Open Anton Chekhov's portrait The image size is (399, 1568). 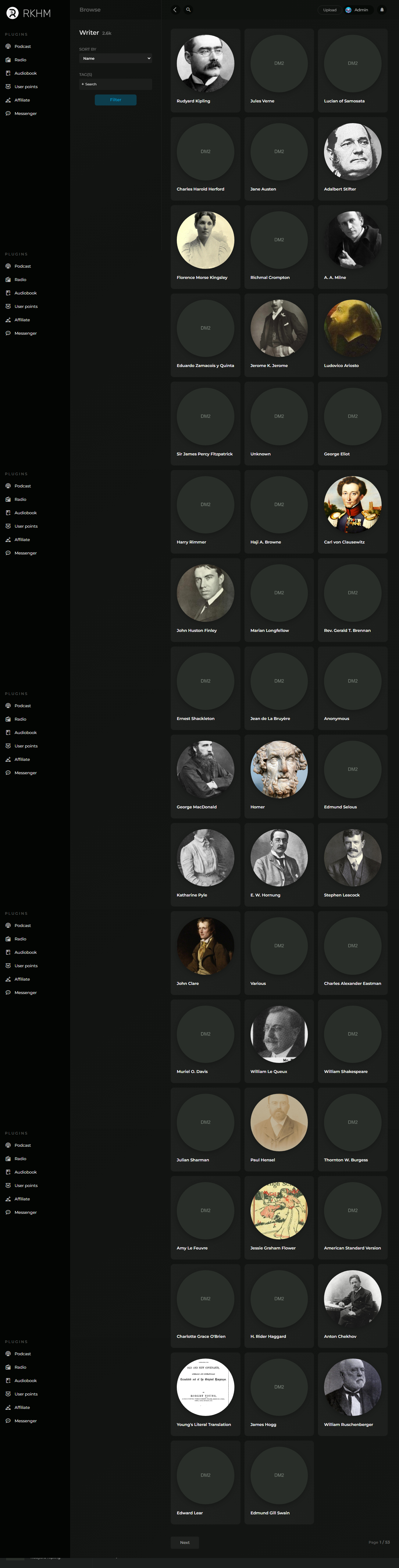[353, 1299]
